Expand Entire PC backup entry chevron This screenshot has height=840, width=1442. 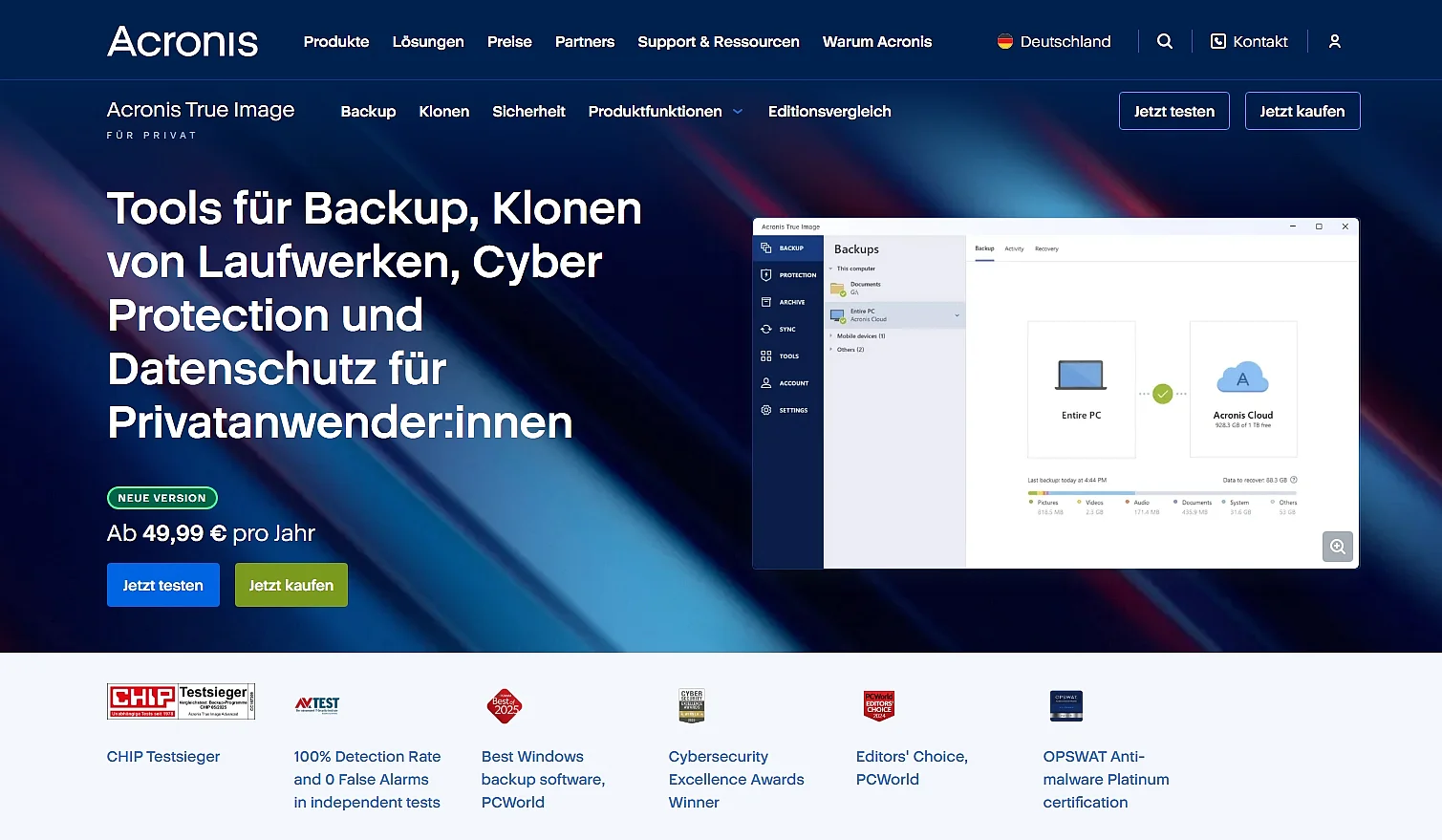coord(957,315)
